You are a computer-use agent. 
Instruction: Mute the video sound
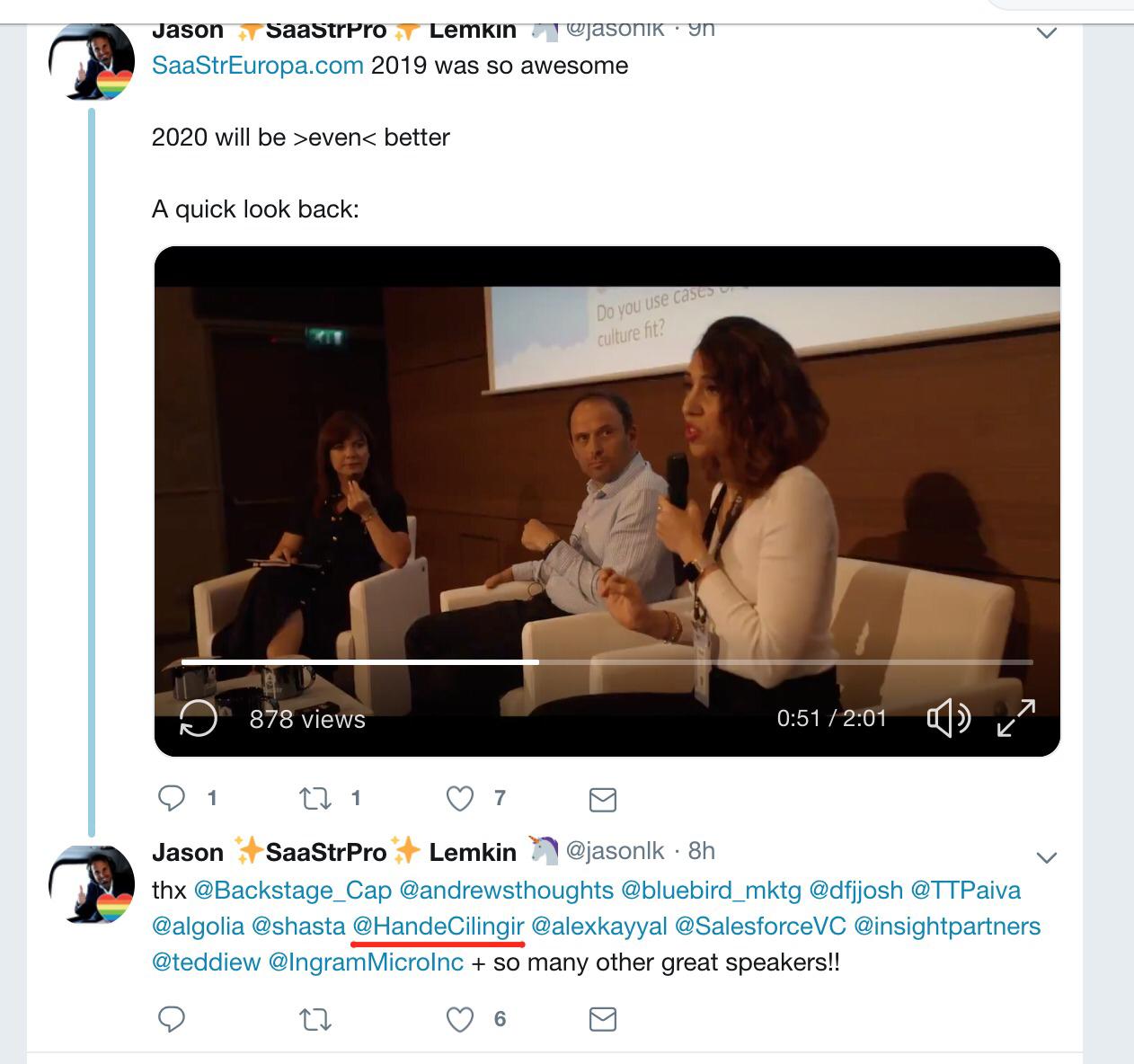948,719
